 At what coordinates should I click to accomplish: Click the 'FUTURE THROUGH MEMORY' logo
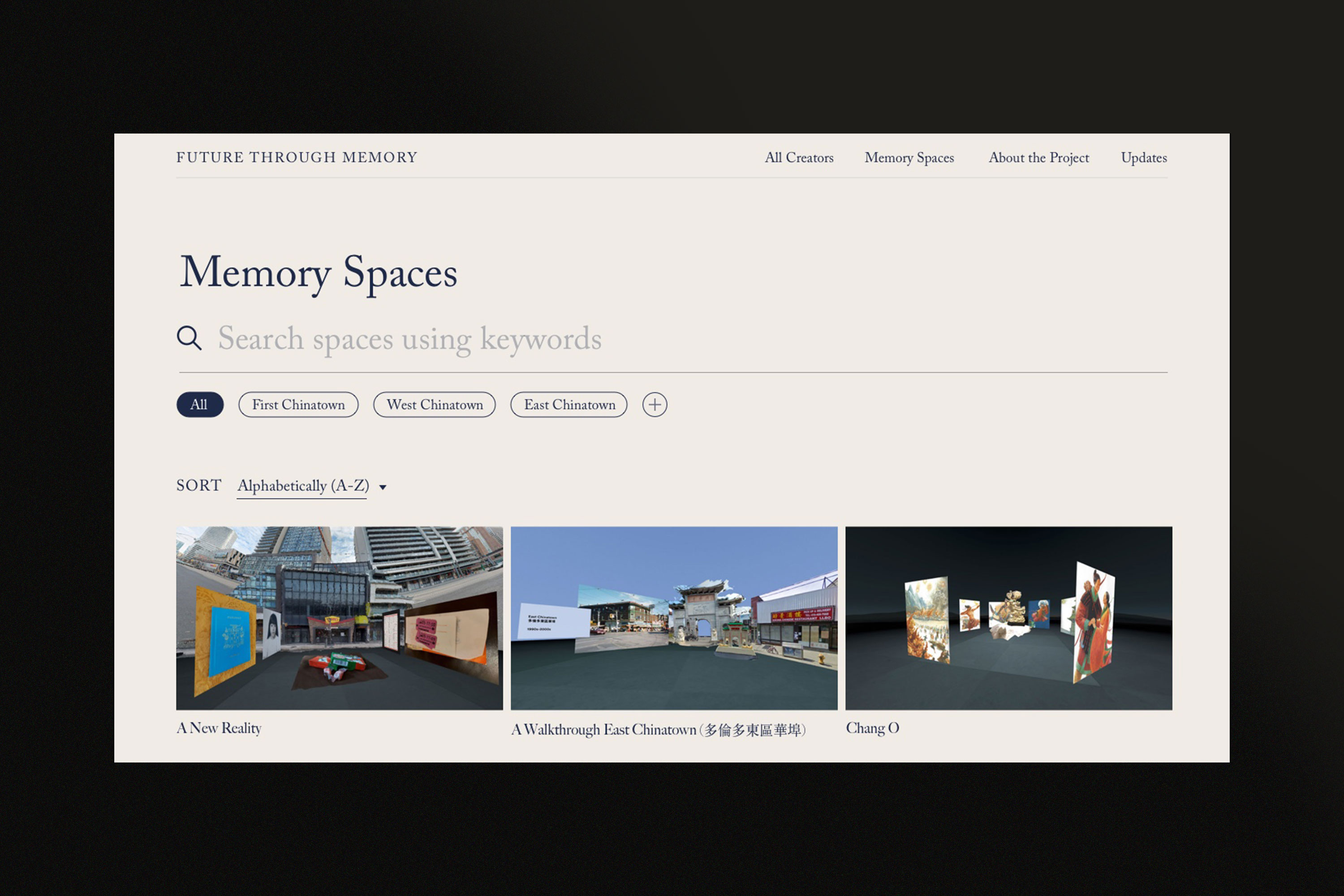296,157
